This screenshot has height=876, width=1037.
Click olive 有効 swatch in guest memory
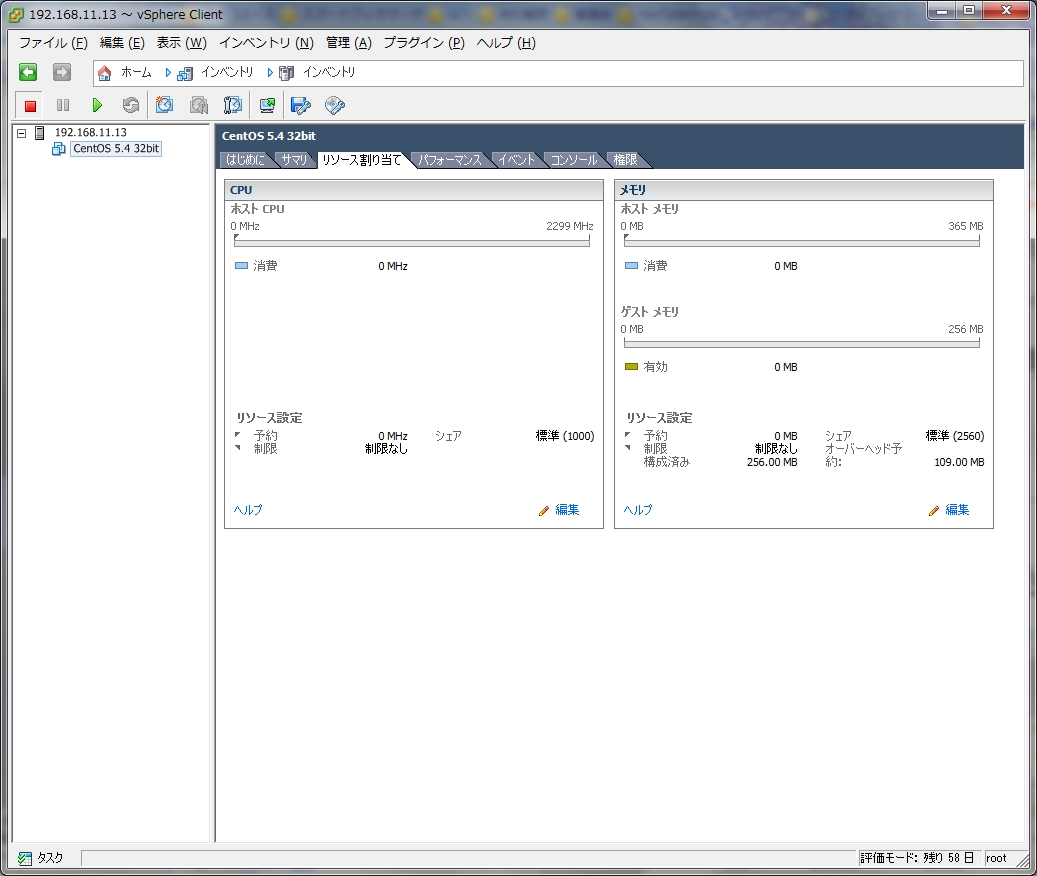pos(632,367)
